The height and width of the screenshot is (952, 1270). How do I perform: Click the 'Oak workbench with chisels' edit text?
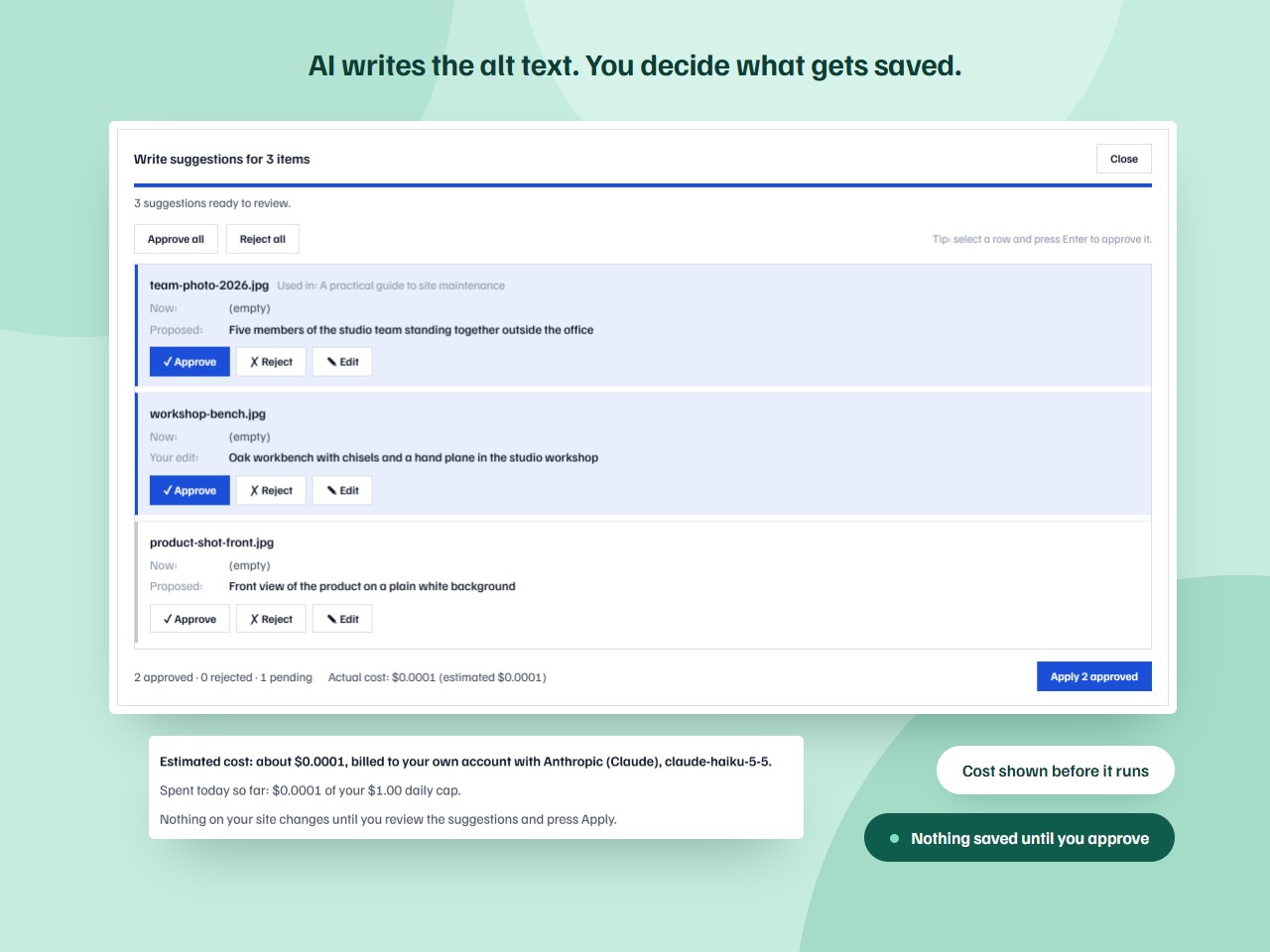click(414, 458)
